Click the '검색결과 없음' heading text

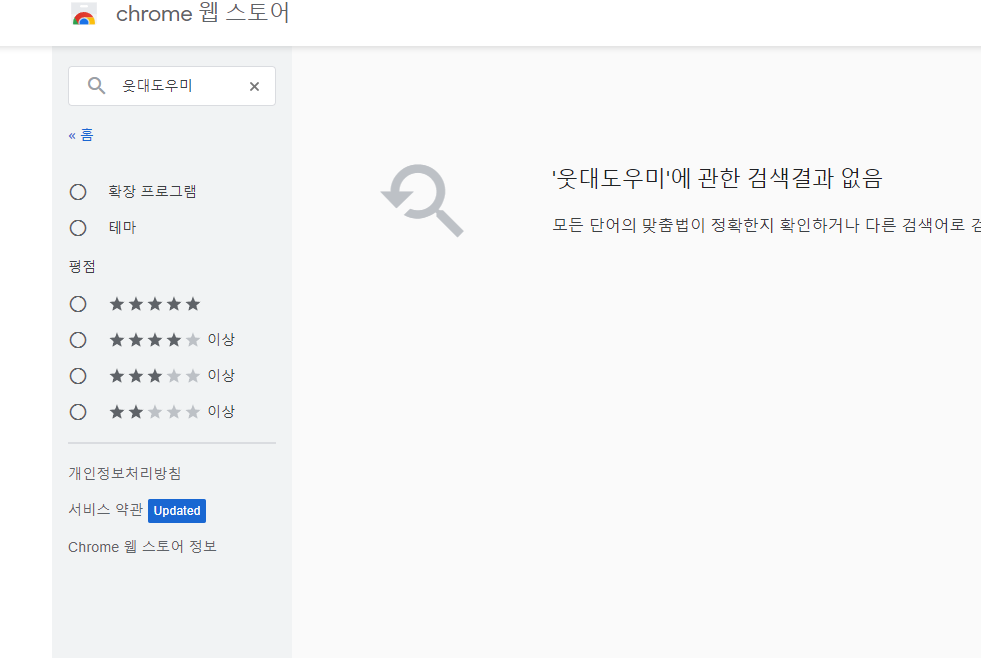[x=717, y=179]
